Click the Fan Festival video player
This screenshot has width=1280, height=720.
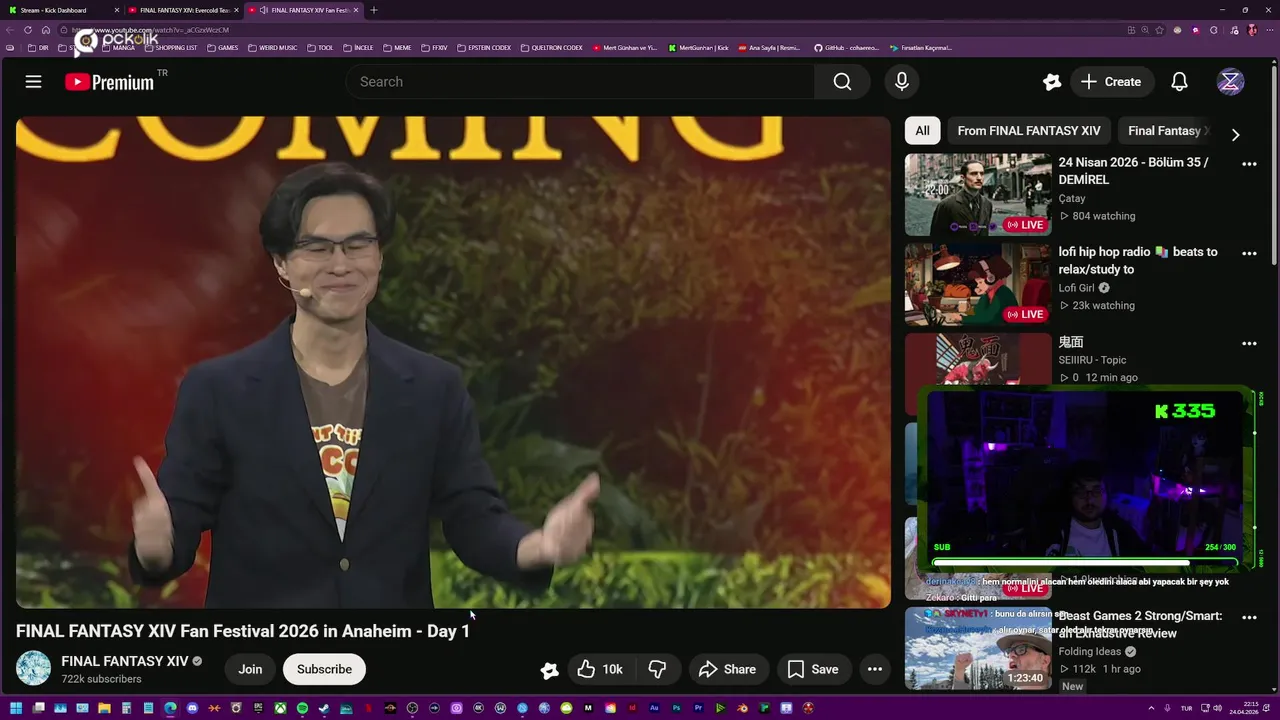[x=453, y=362]
